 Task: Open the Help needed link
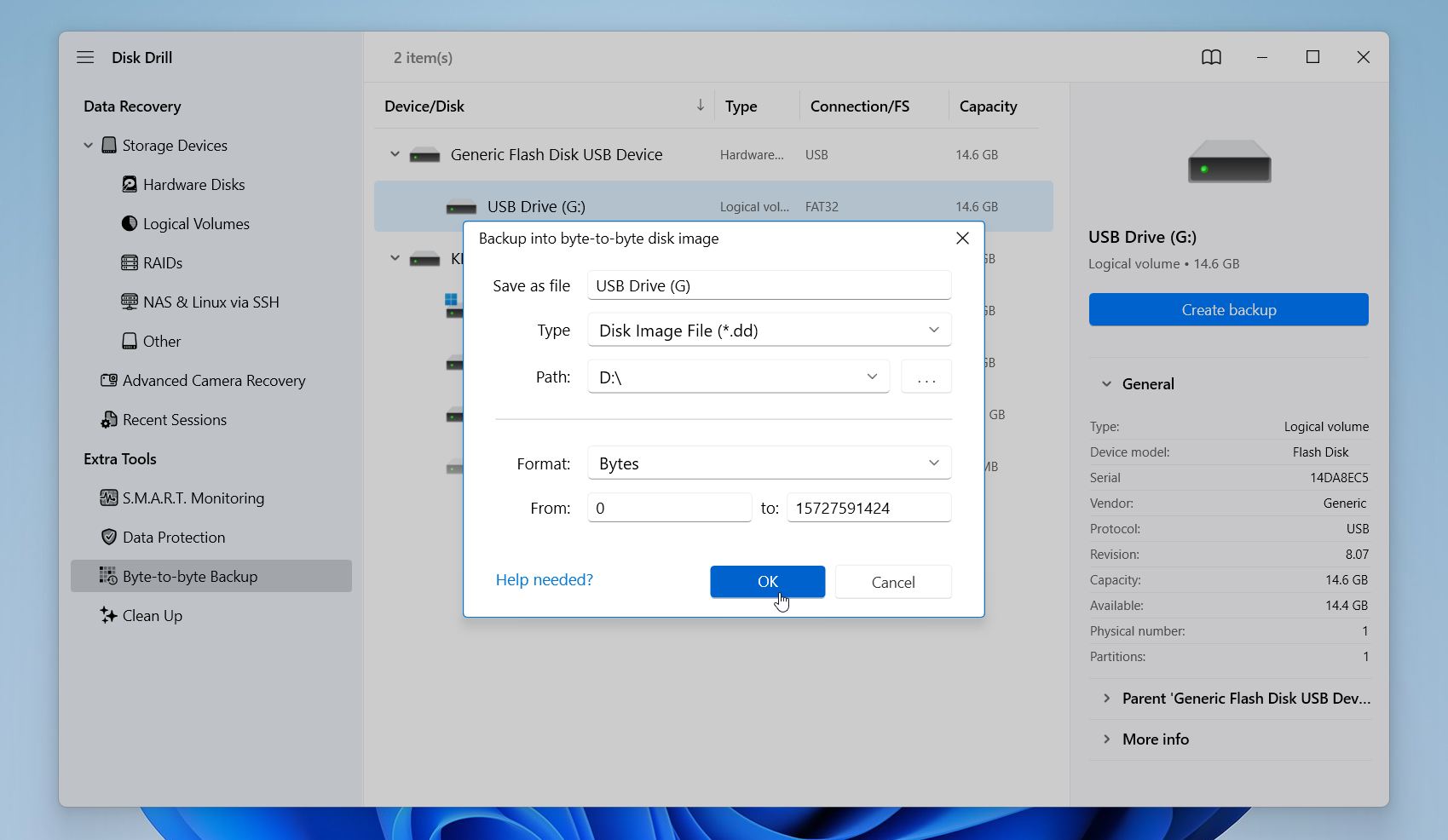[x=544, y=579]
